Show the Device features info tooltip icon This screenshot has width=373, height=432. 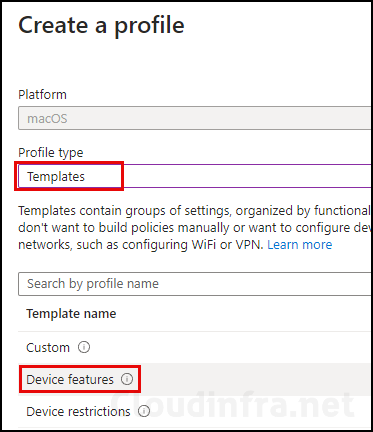click(127, 379)
